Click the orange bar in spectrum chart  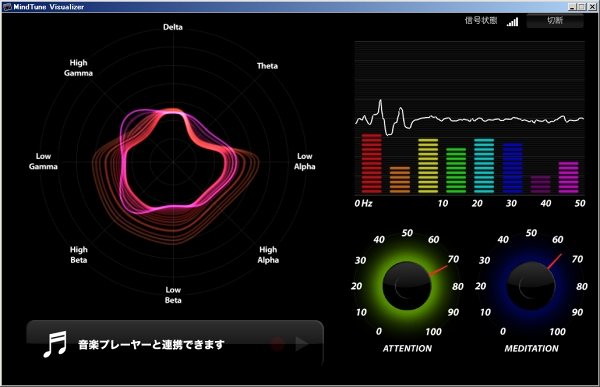(x=399, y=180)
